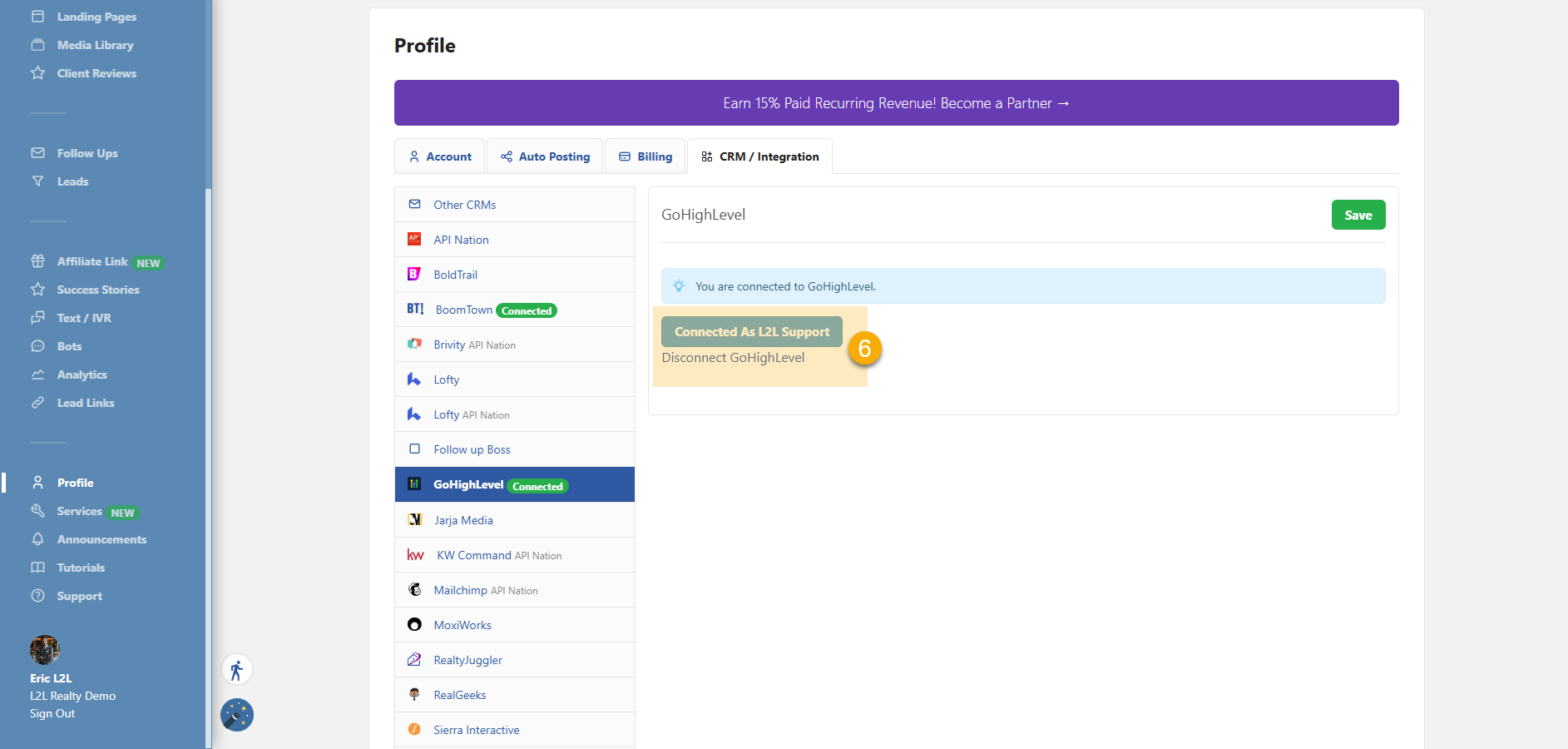1568x749 pixels.
Task: Click the Support question mark icon
Action: click(37, 596)
